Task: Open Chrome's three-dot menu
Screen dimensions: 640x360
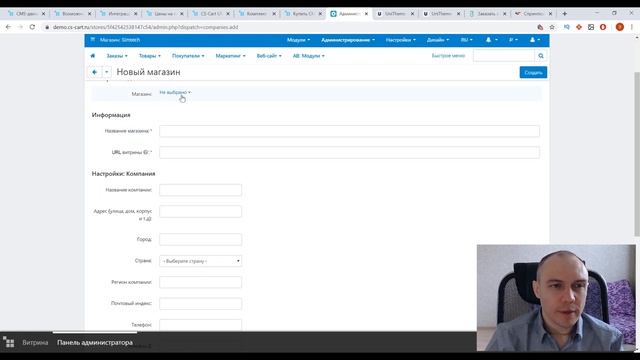Action: [632, 27]
